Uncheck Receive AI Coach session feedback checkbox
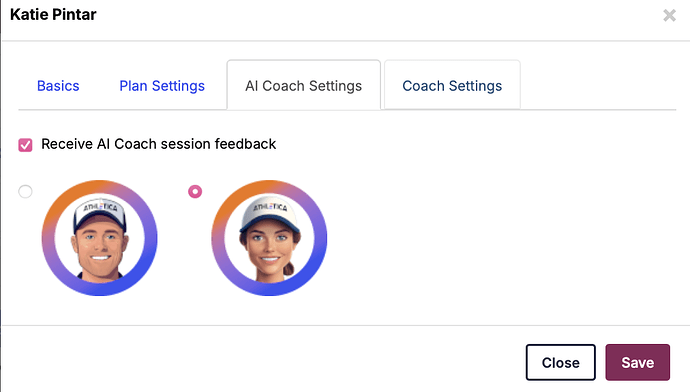Screen dimensions: 690x392 point(25,145)
